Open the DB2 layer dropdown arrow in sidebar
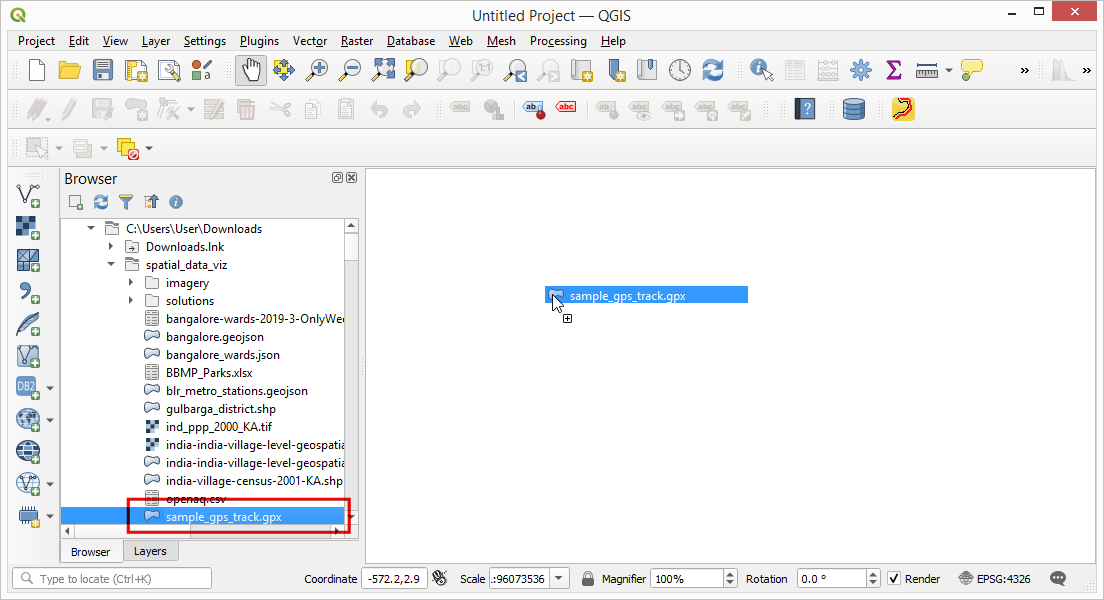Viewport: 1104px width, 600px height. click(x=50, y=388)
